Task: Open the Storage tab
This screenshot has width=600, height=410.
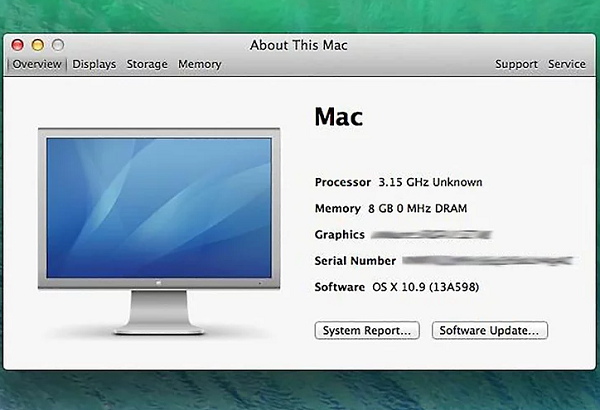Action: click(147, 64)
